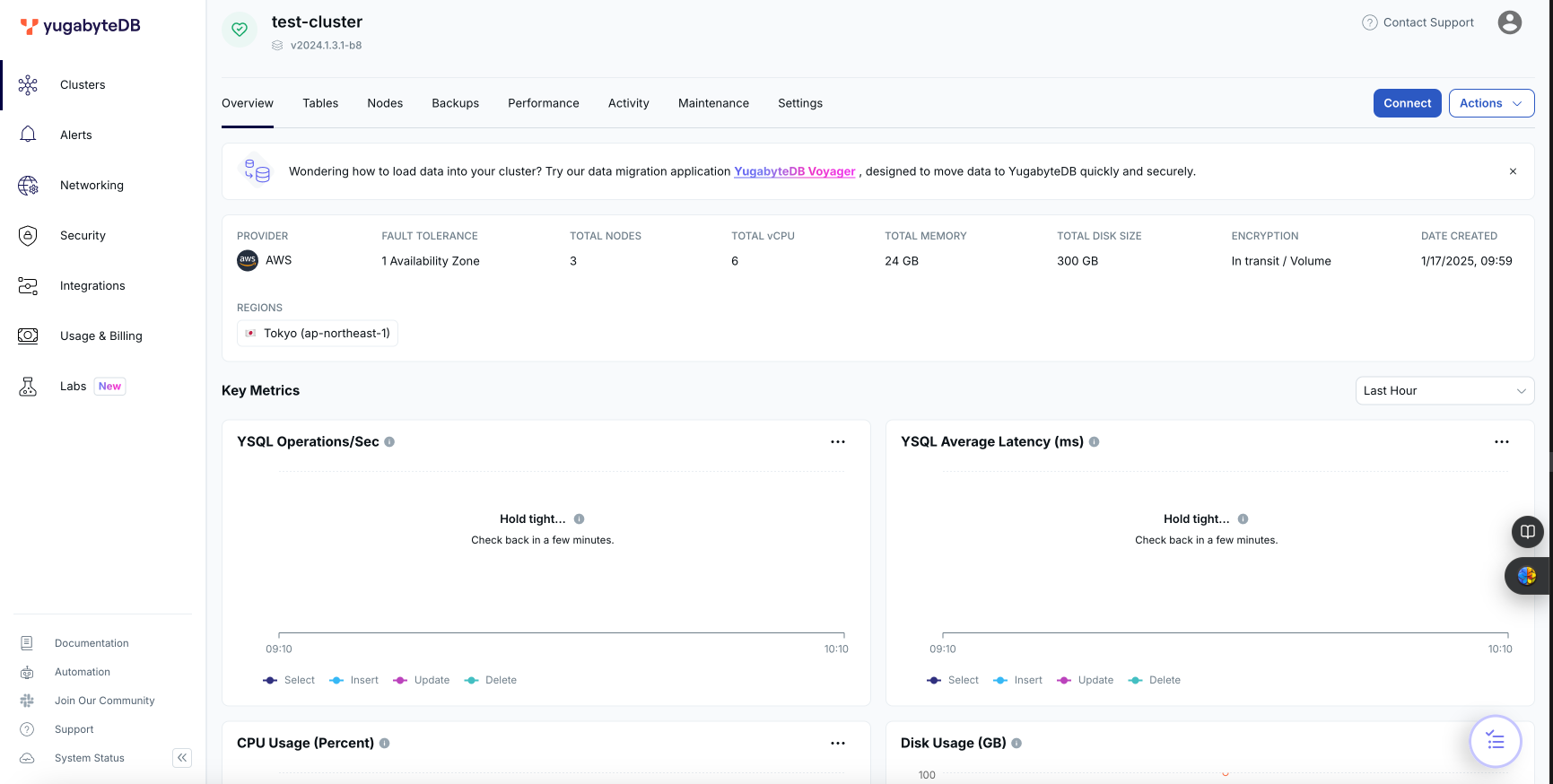
Task: Switch to the Maintenance tab
Action: 713,103
